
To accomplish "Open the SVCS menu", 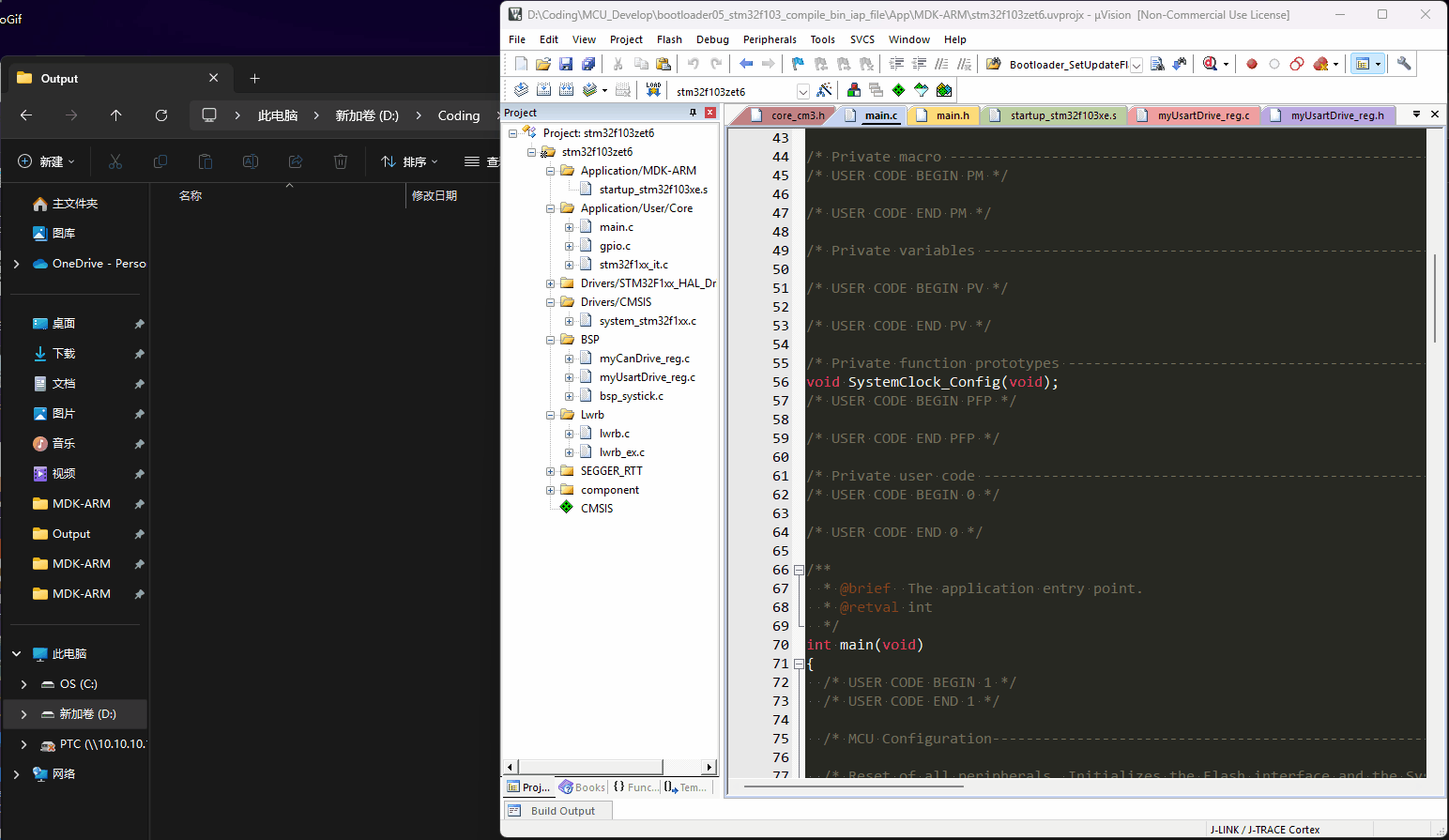I will tap(862, 39).
